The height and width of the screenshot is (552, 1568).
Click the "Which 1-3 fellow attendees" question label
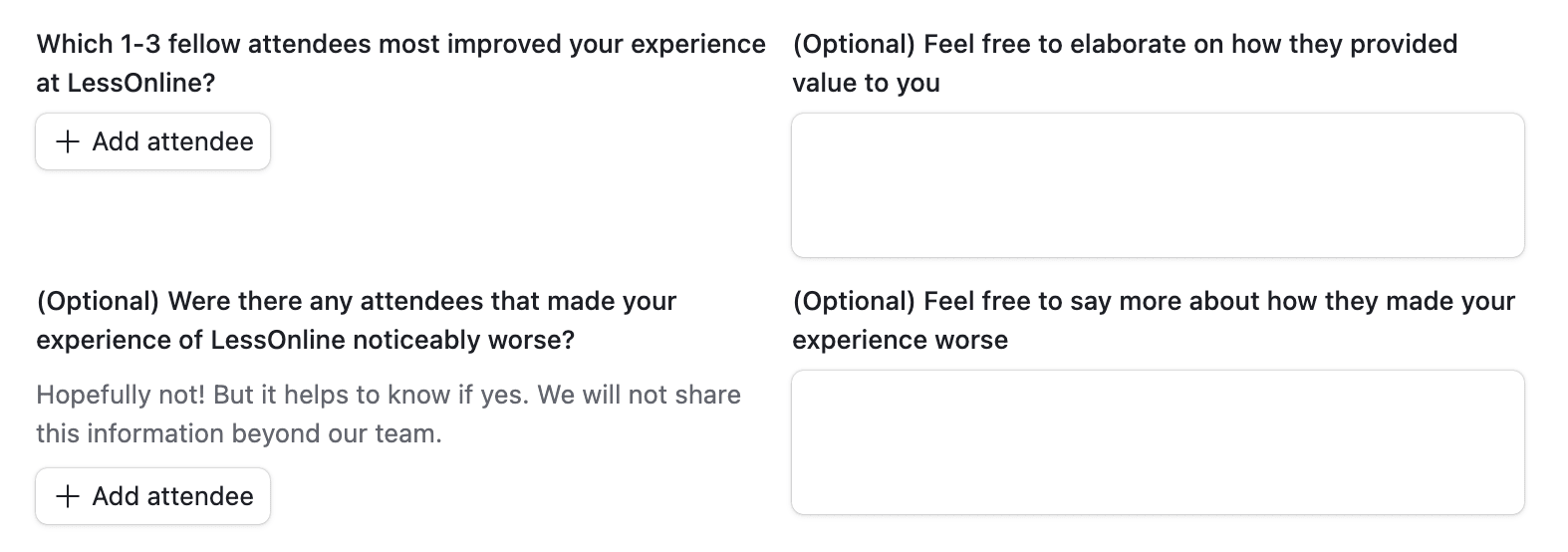click(x=400, y=45)
